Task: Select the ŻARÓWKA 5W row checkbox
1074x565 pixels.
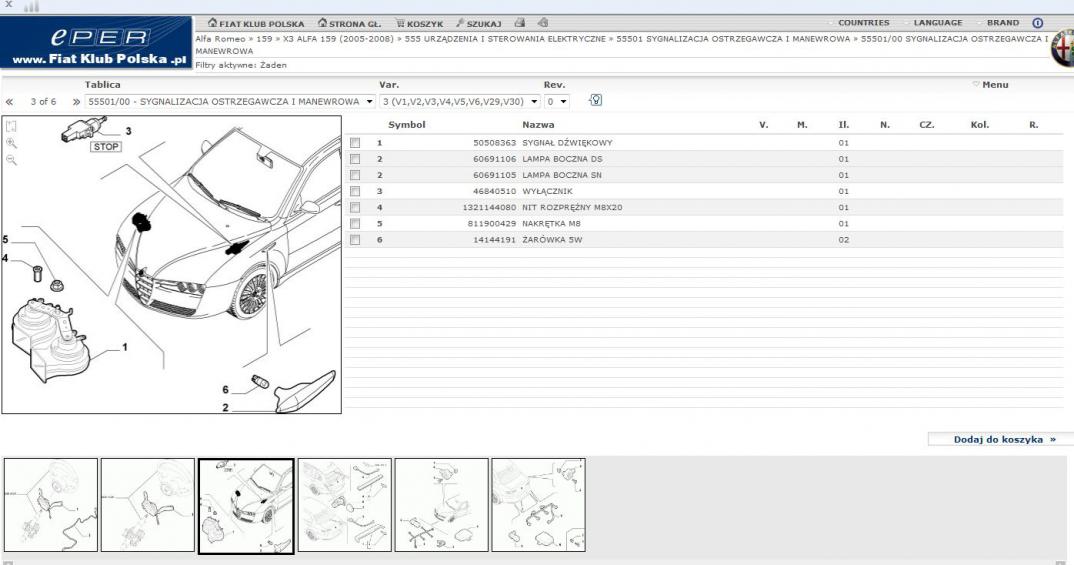Action: (355, 239)
